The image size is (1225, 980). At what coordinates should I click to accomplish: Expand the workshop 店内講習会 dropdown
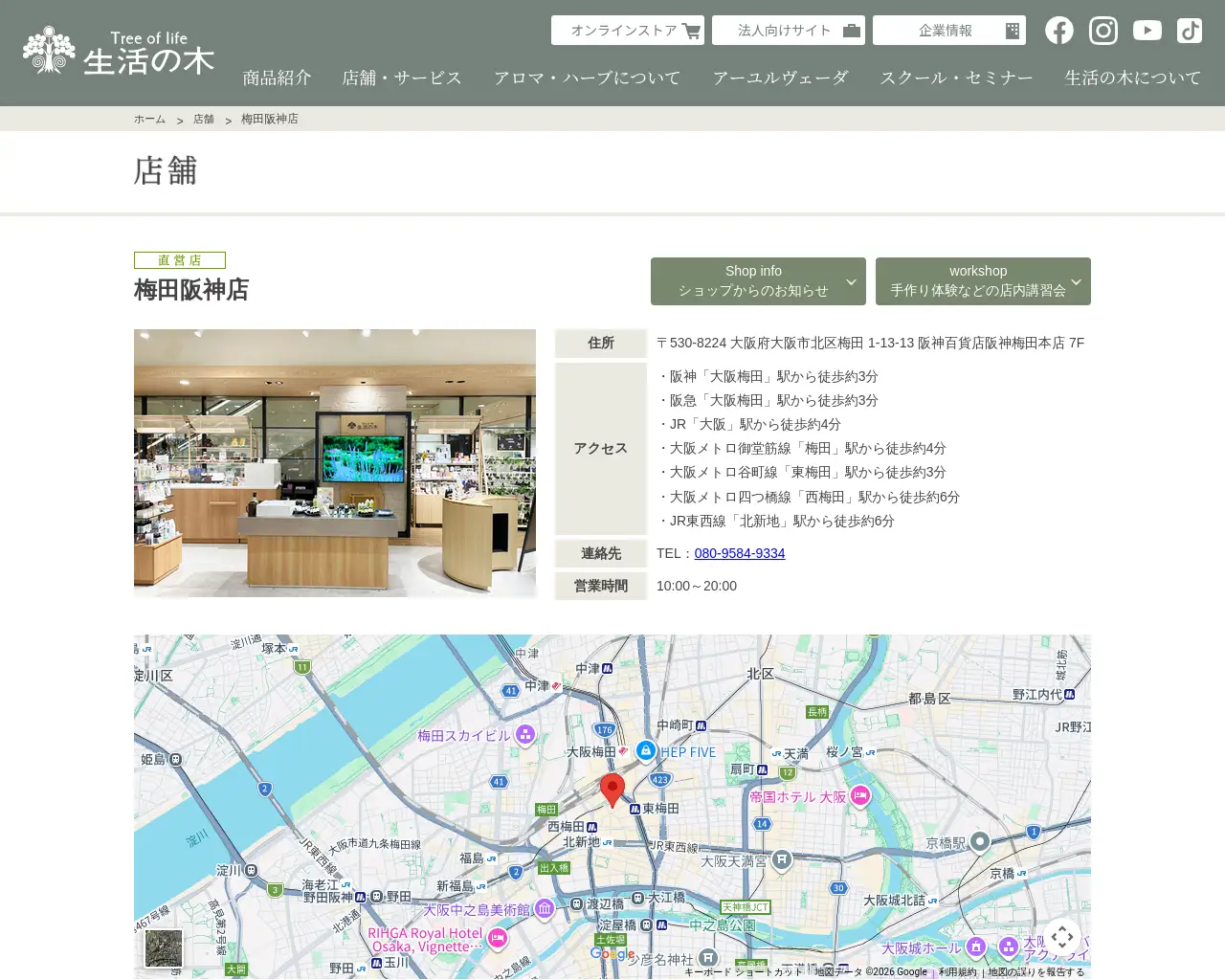pos(983,280)
